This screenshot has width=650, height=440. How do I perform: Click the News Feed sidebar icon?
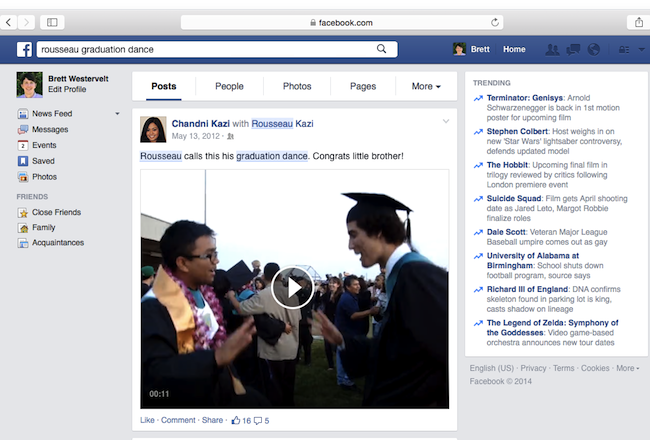point(23,114)
